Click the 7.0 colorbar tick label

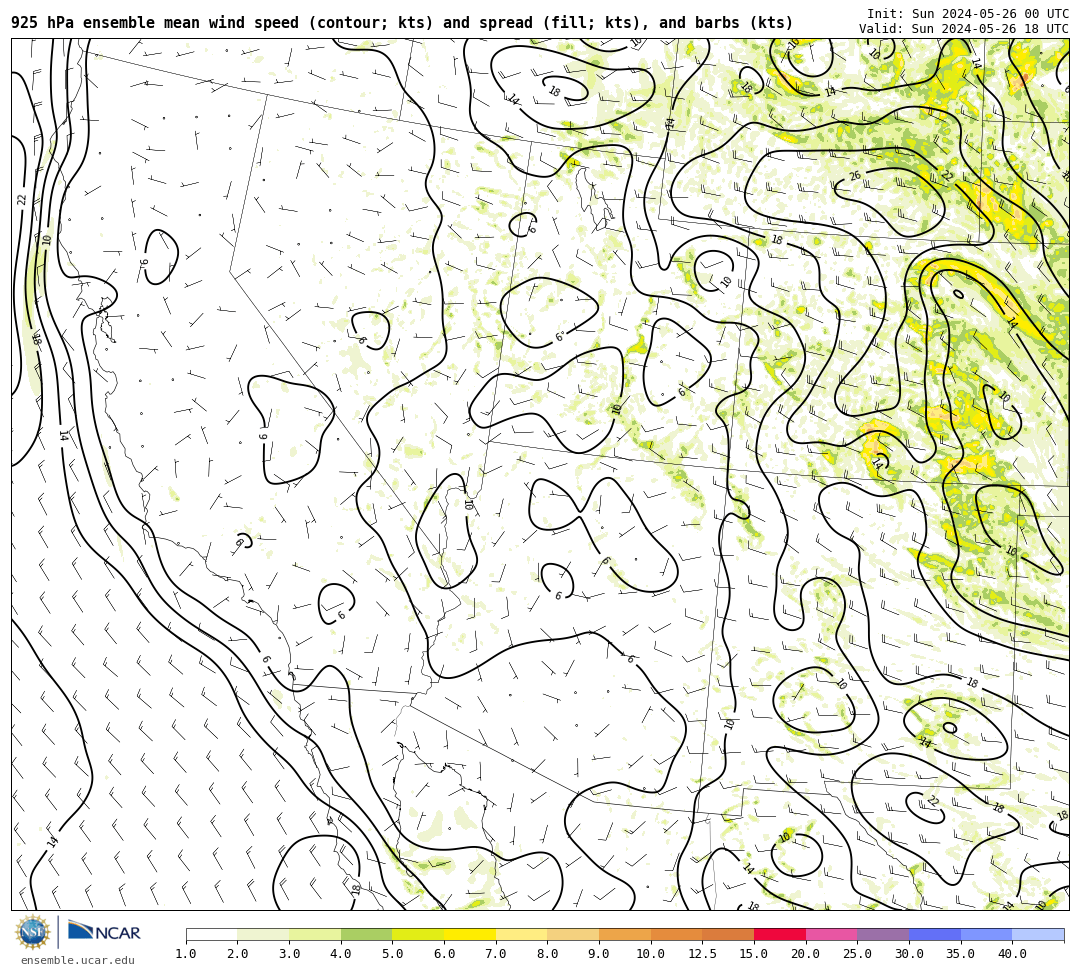496,954
